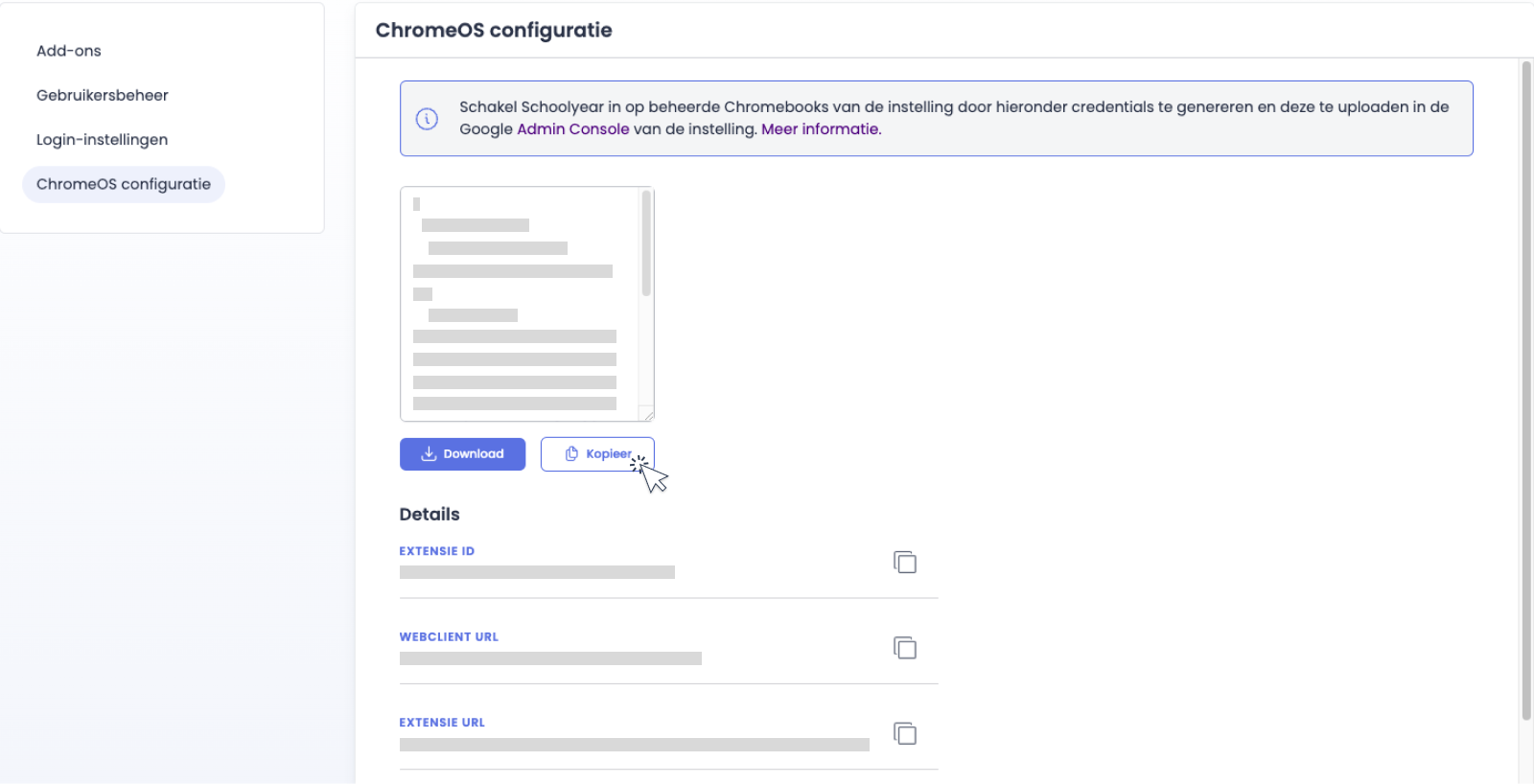Click the credentials text area scrollbar
The image size is (1534, 784).
coord(646,243)
